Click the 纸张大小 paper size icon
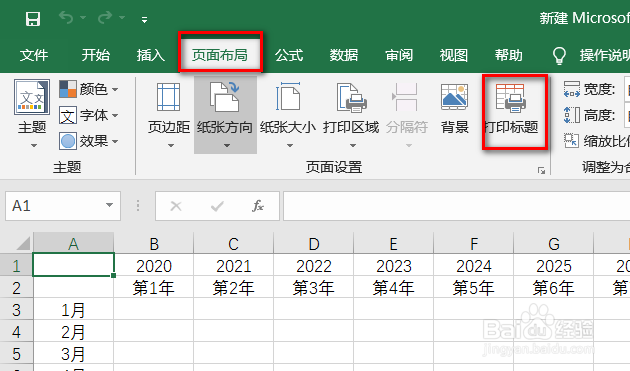 [288, 96]
